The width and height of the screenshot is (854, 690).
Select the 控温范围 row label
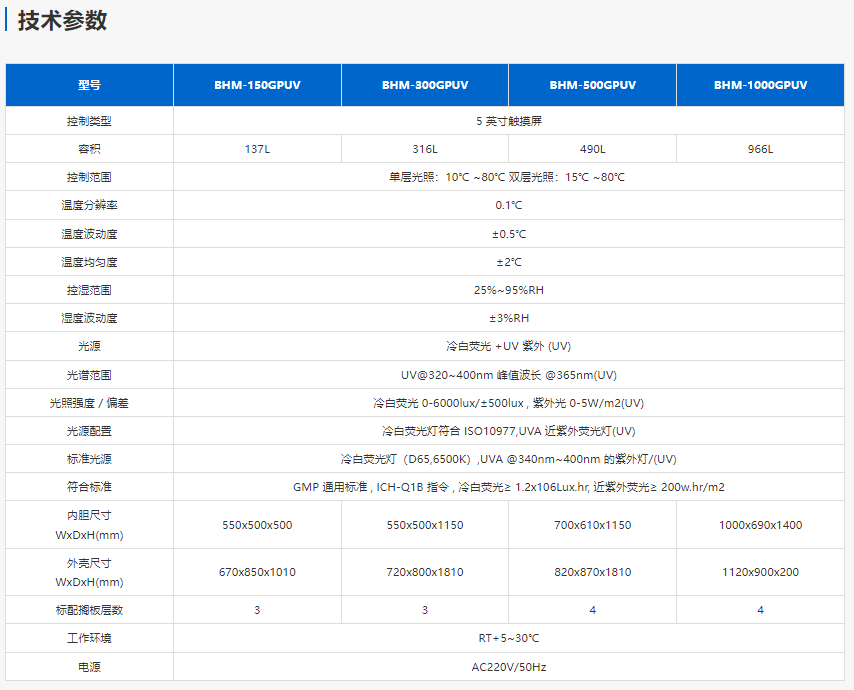[x=90, y=177]
